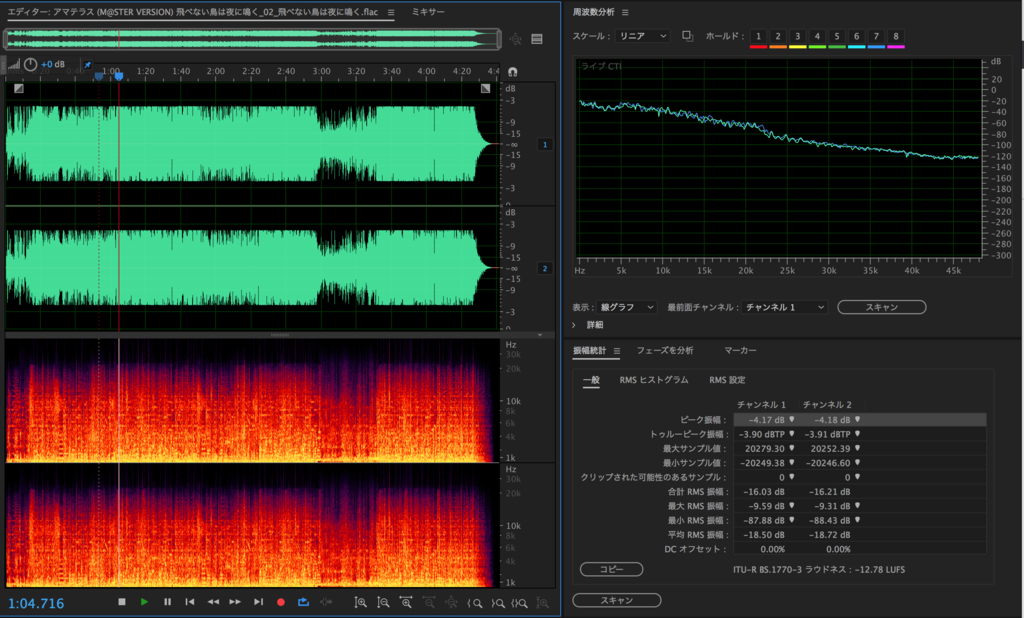The width and height of the screenshot is (1024, 618).
Task: Zoom in amplitude icon
Action: pyautogui.click(x=360, y=602)
